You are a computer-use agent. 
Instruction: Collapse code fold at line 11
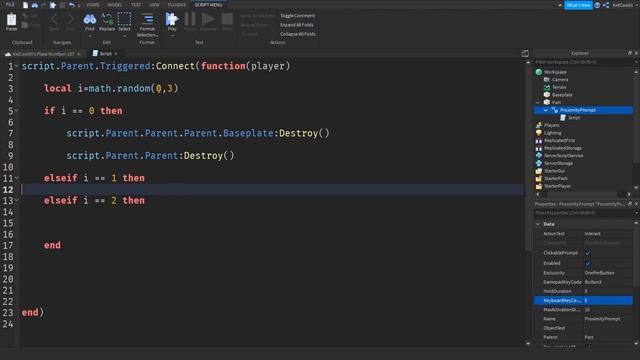[17, 178]
